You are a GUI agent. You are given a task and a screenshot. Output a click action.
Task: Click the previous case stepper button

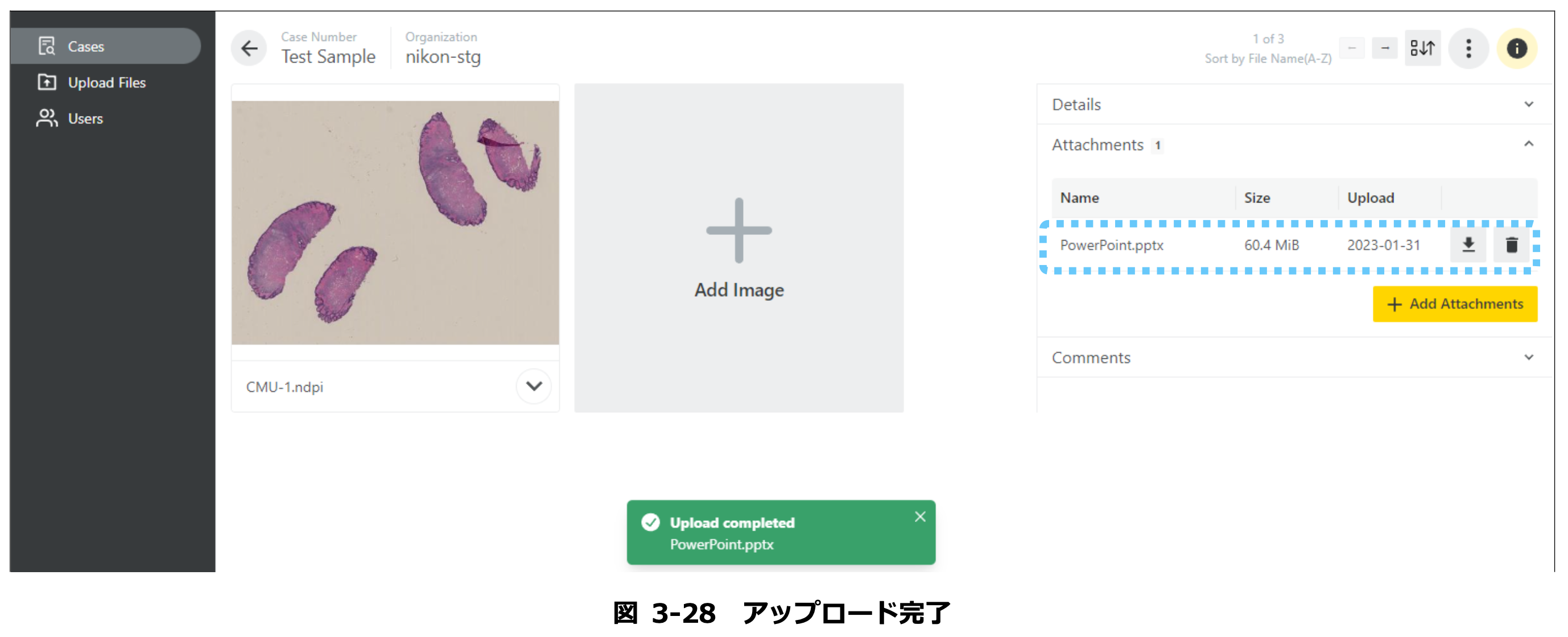click(x=1351, y=48)
